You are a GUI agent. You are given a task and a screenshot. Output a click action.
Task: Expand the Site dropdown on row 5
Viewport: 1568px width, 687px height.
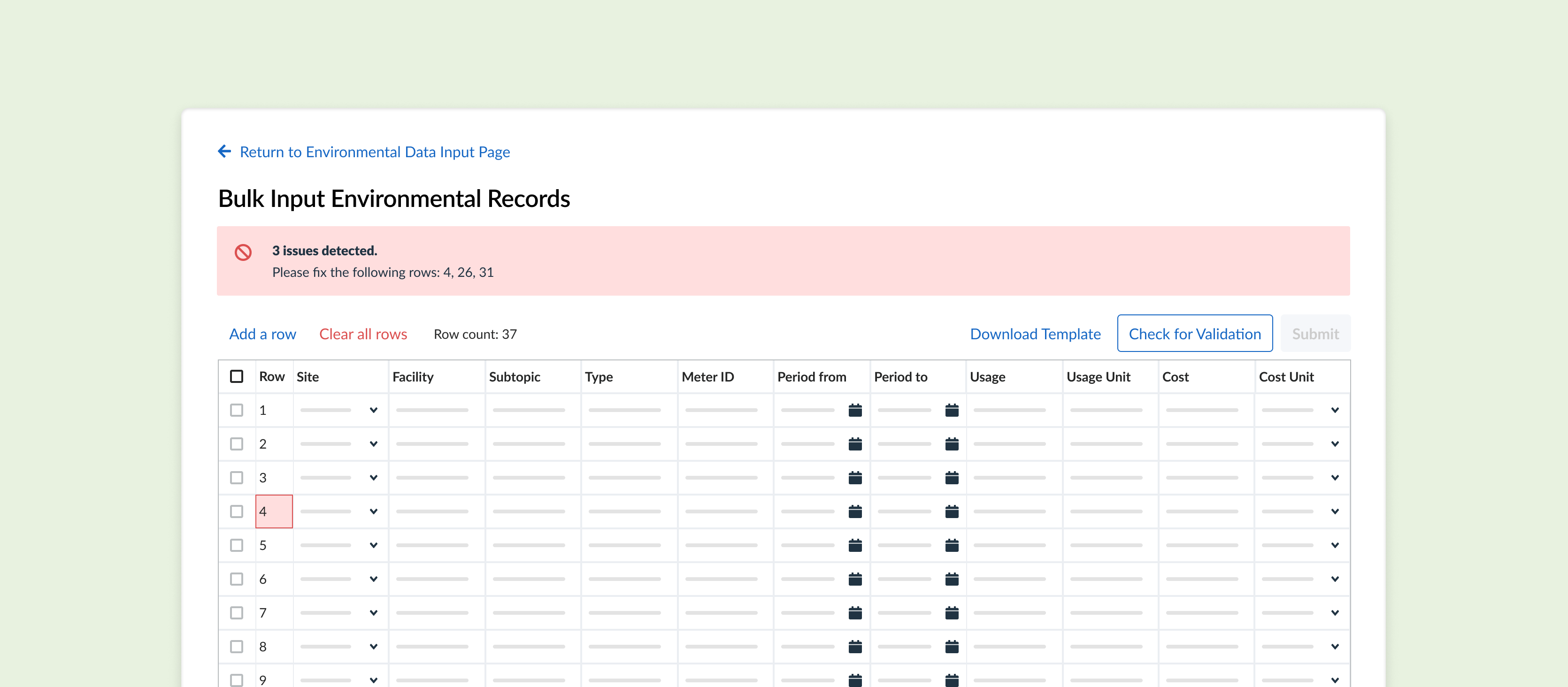pos(373,545)
